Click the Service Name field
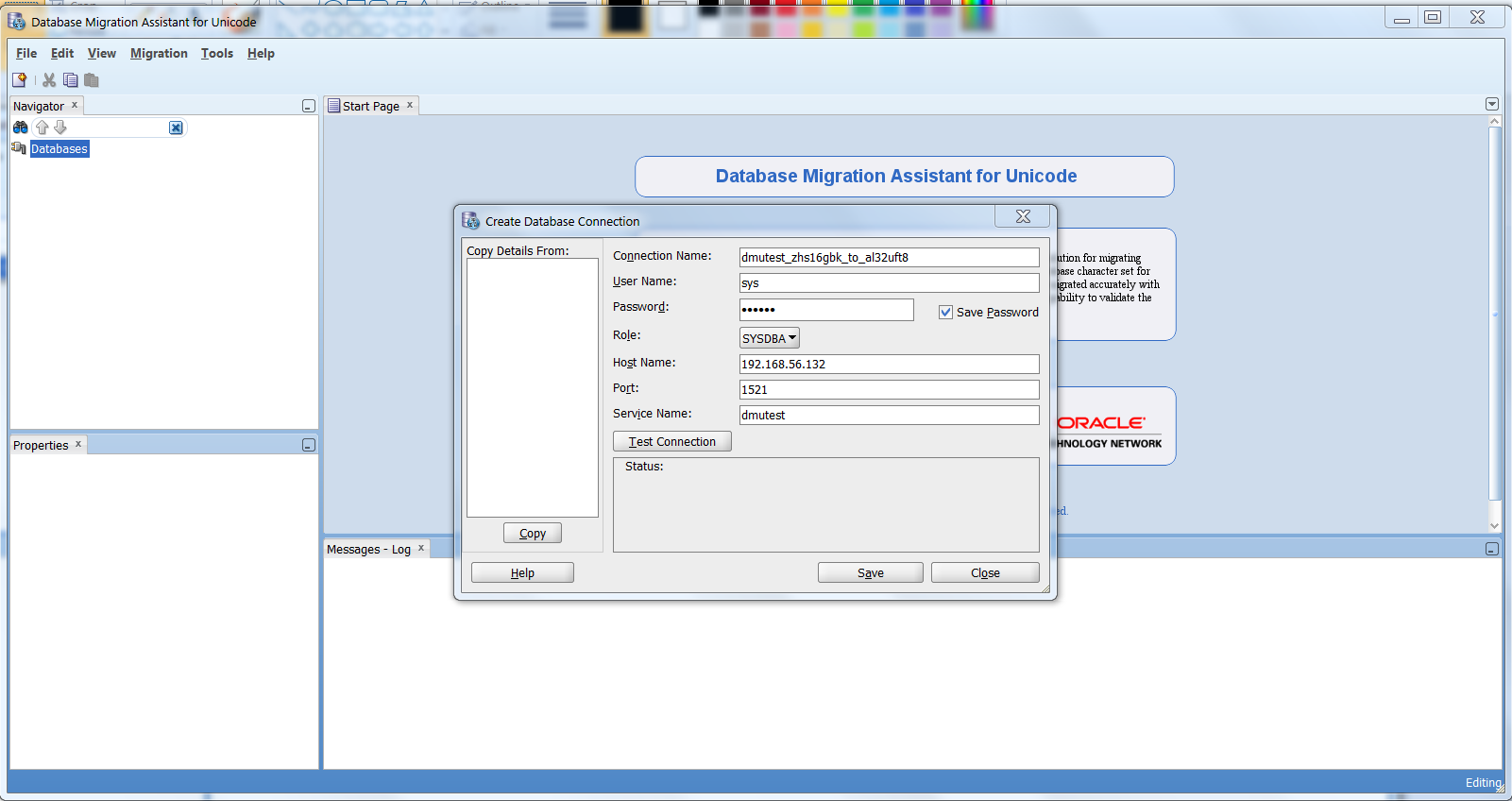Image resolution: width=1512 pixels, height=801 pixels. (889, 415)
